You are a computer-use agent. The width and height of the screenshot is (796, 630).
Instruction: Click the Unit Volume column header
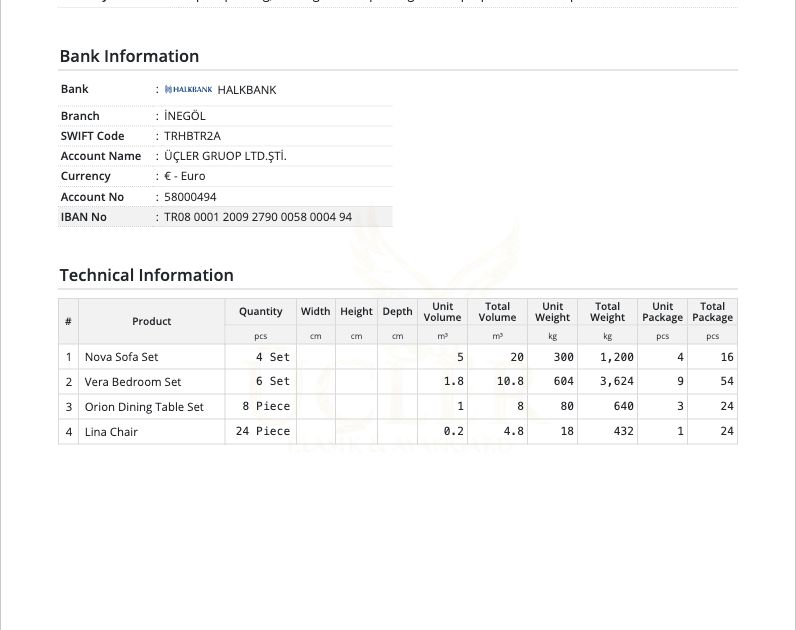point(443,312)
